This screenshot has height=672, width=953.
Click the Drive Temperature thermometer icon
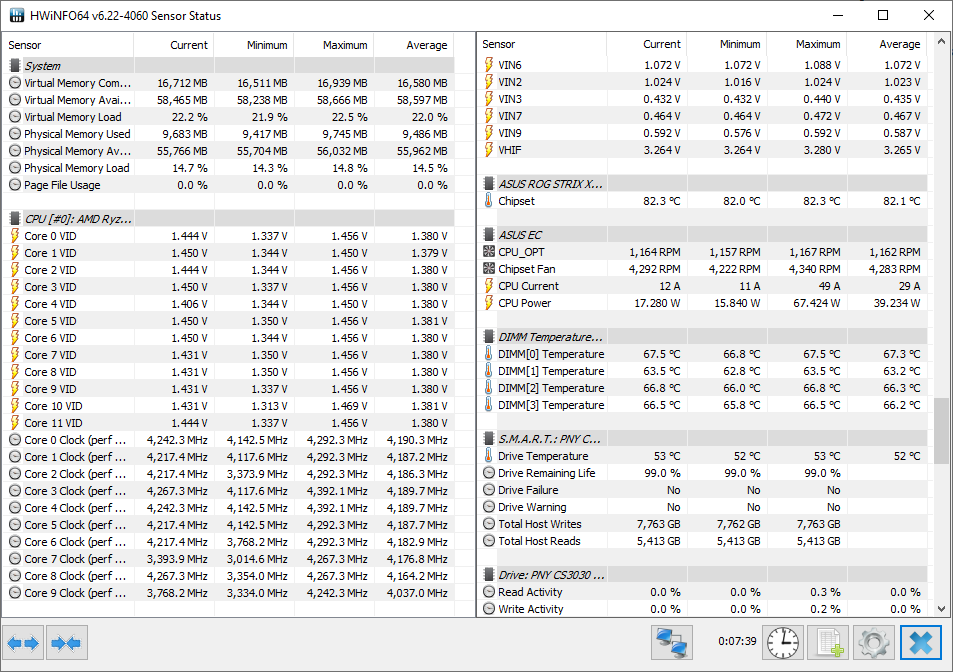tap(489, 456)
